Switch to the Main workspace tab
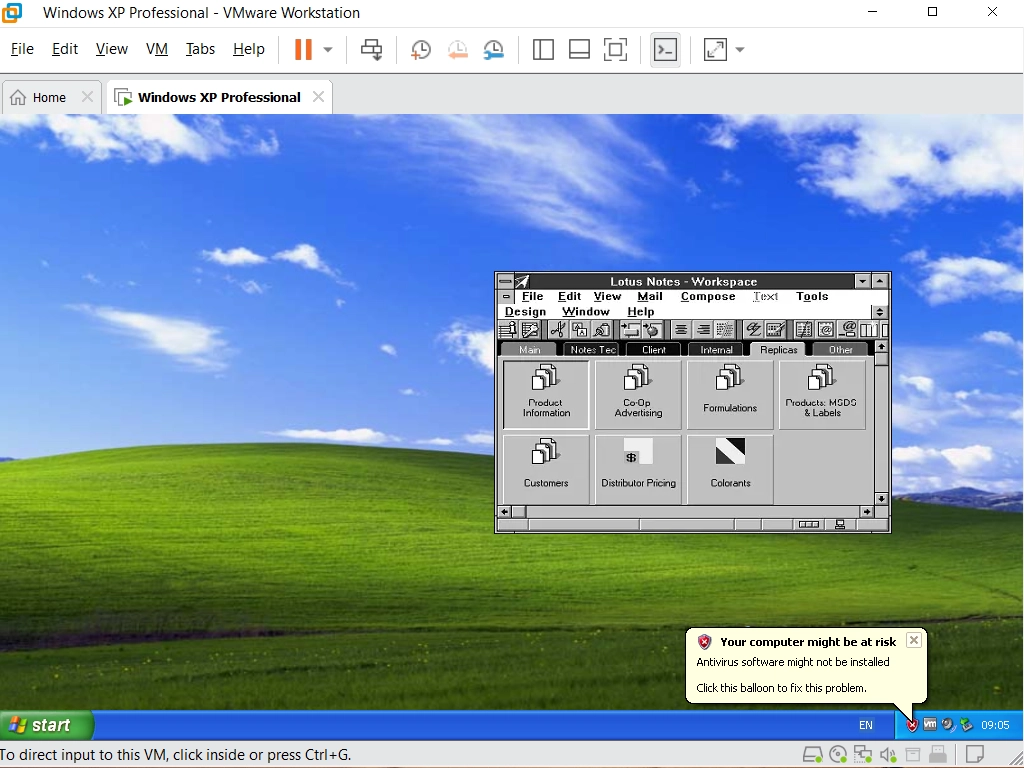The width and height of the screenshot is (1024, 768). coord(529,349)
